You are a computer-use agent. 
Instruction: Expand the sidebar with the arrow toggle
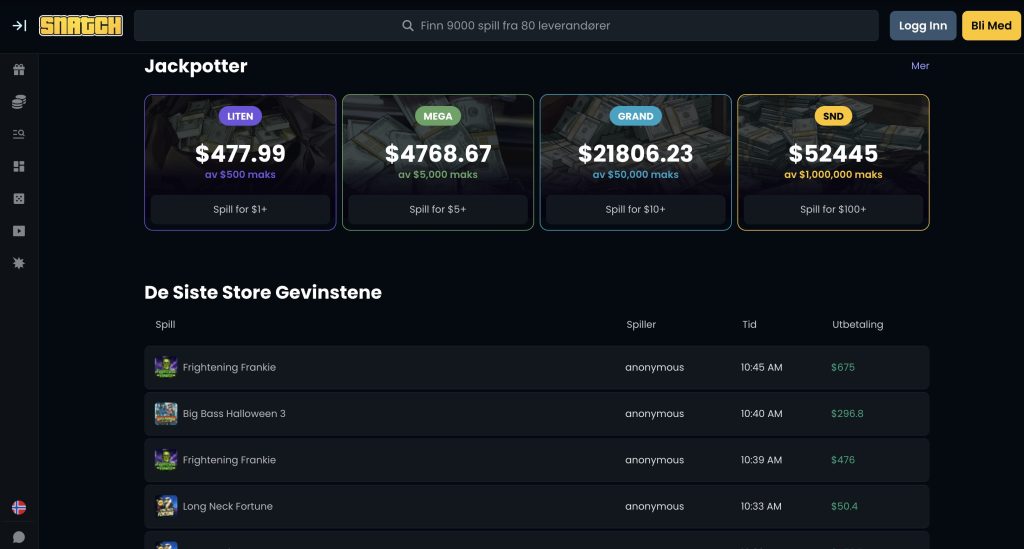tap(18, 26)
